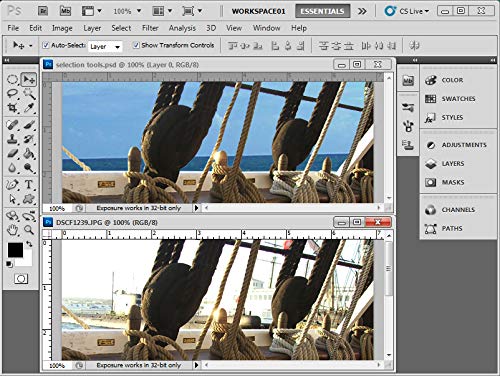Reset default foreground and background colors
The width and height of the screenshot is (500, 376).
[9, 264]
